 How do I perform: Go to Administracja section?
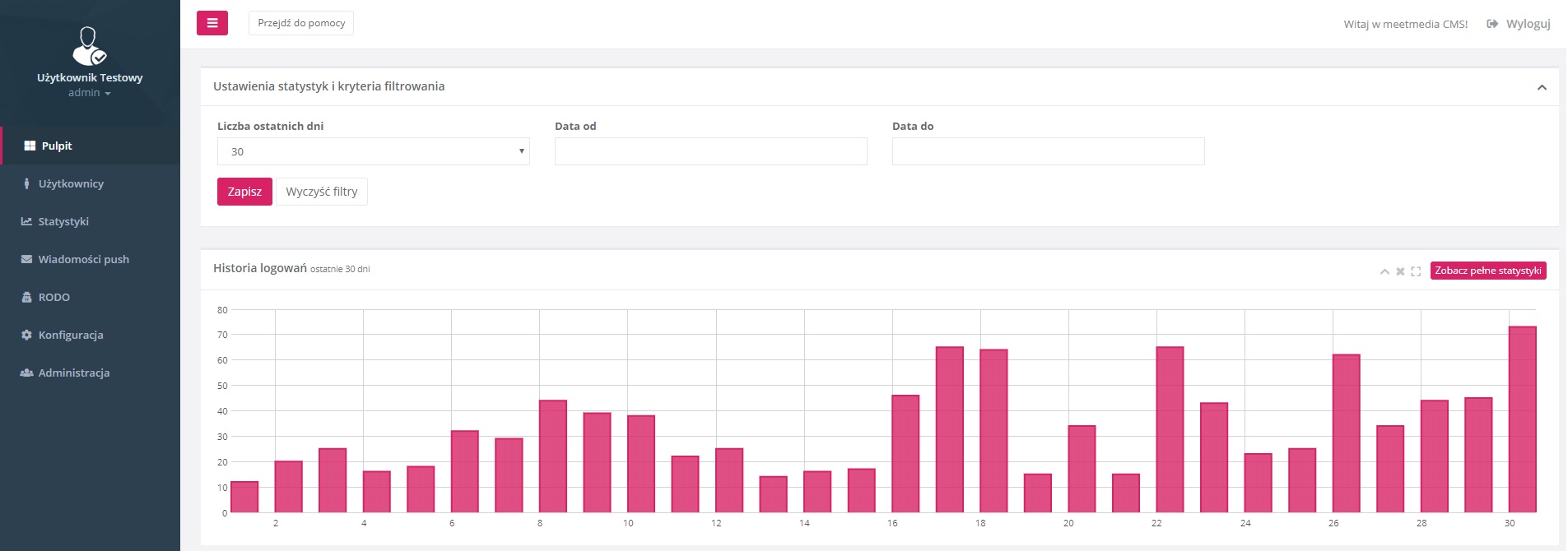(x=73, y=373)
